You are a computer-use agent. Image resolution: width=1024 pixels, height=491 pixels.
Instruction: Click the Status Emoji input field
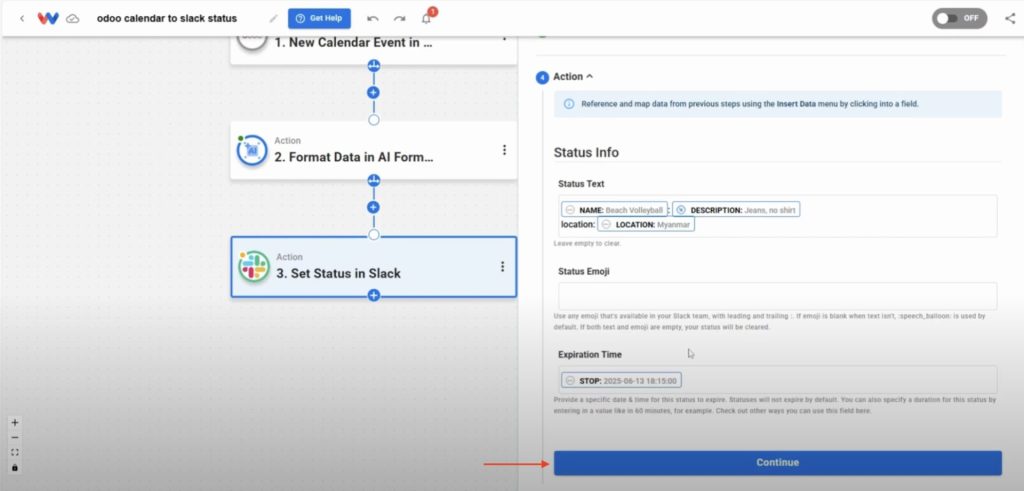pos(777,296)
